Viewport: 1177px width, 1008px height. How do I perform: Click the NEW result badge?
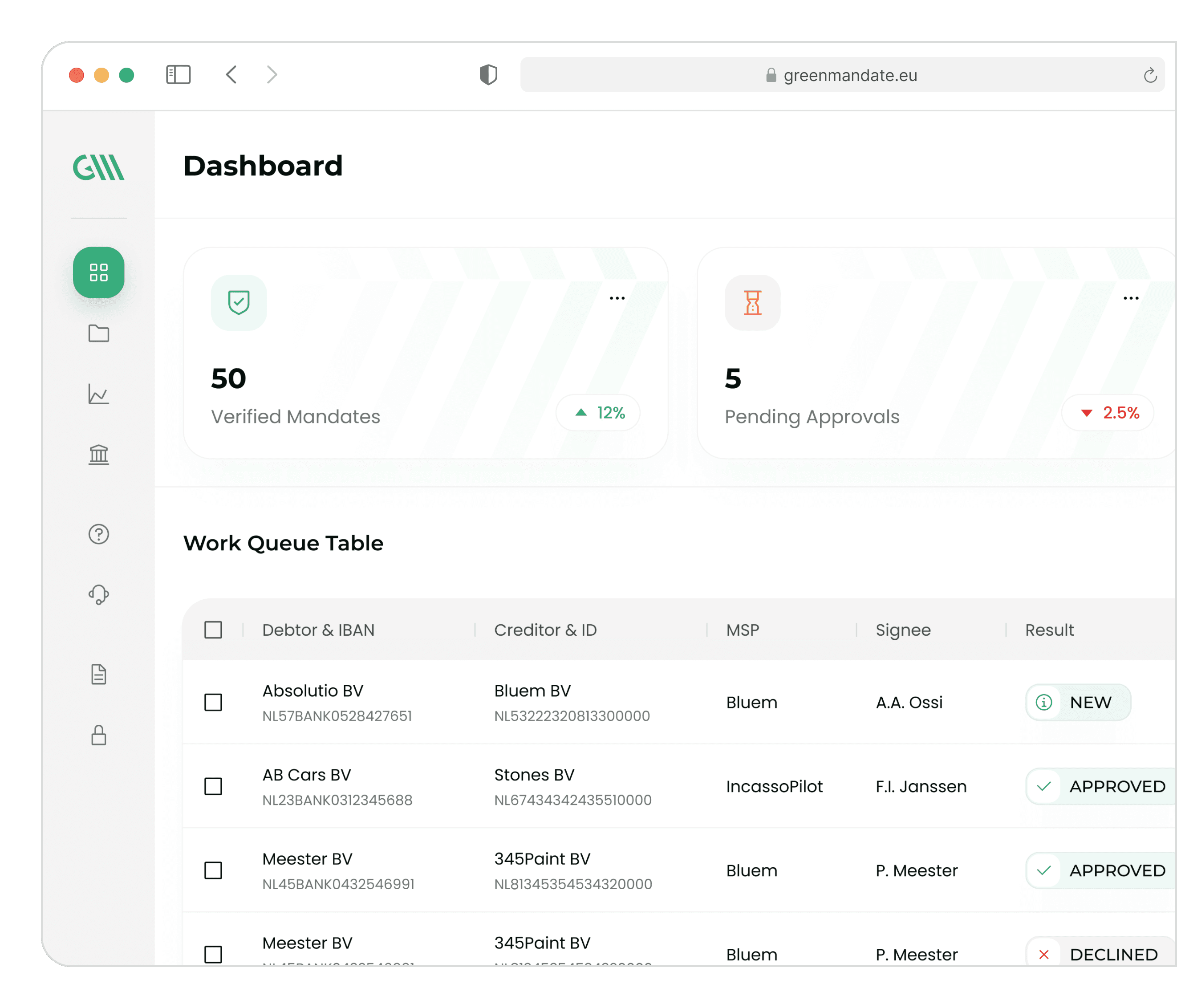pos(1078,702)
